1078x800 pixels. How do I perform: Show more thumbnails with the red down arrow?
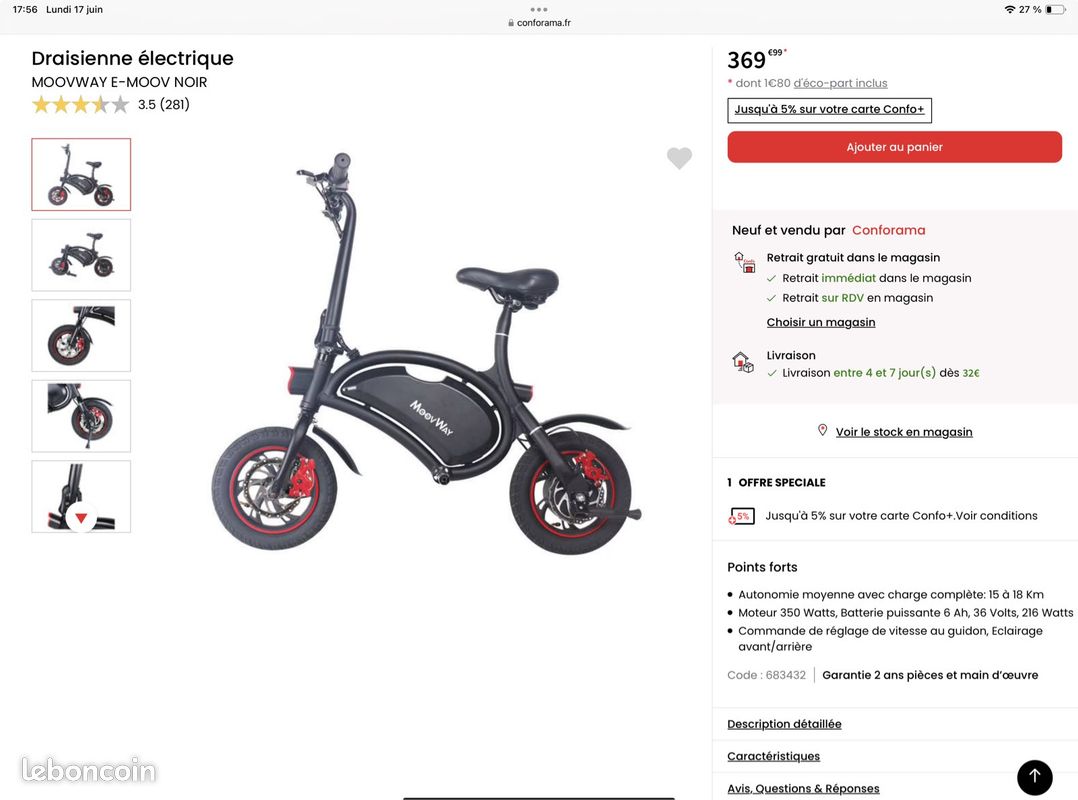click(x=81, y=518)
